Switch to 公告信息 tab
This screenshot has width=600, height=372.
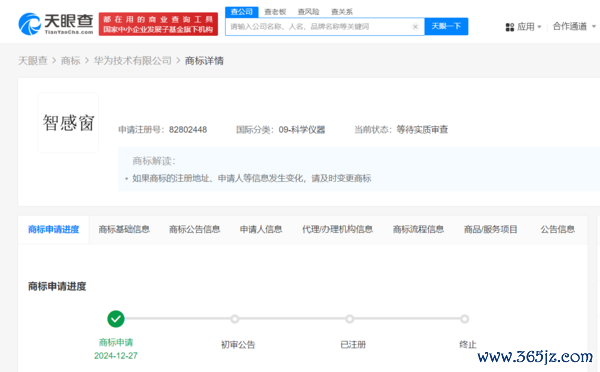click(558, 229)
